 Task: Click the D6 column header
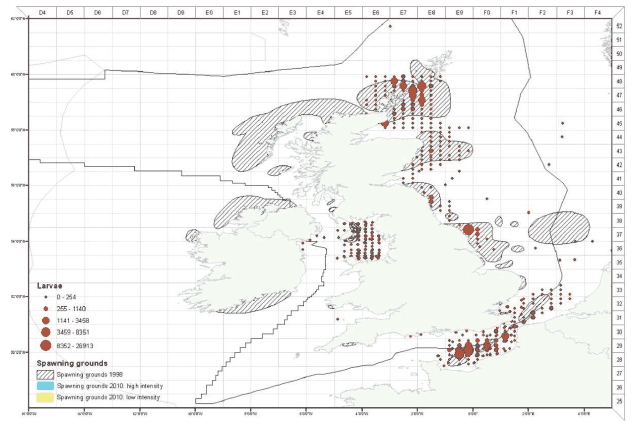[97, 13]
